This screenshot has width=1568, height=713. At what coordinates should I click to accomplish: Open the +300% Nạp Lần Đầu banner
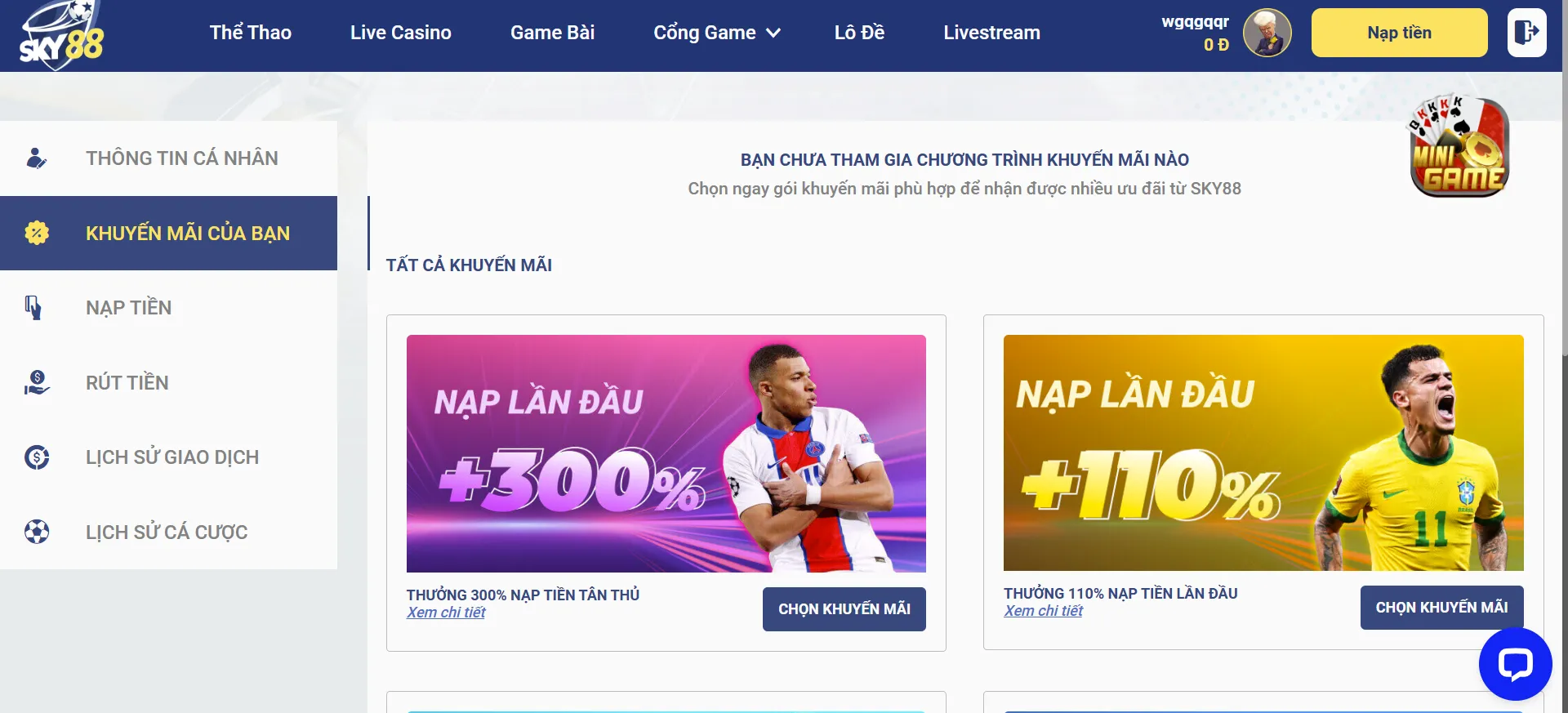click(666, 453)
